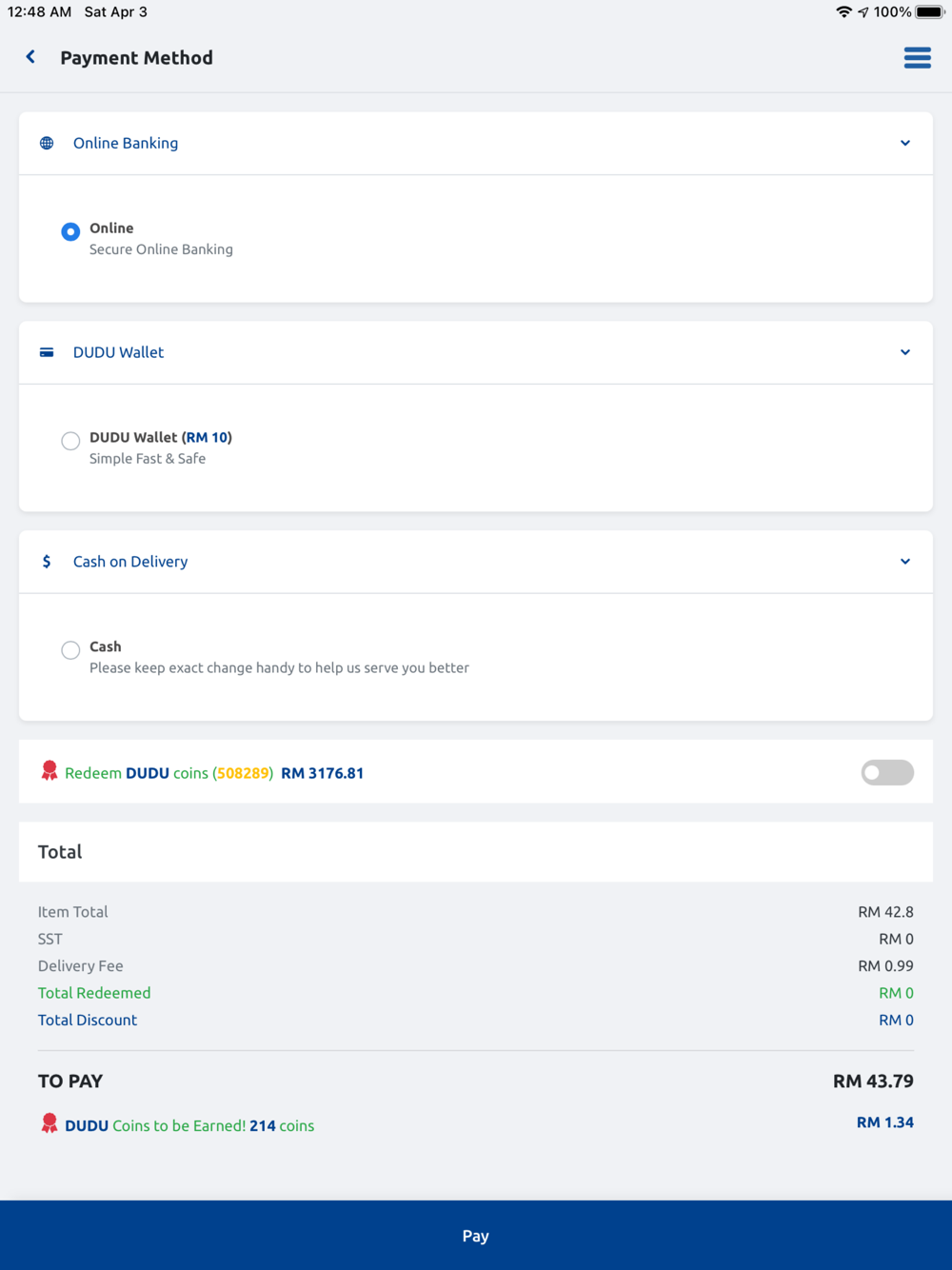Image resolution: width=952 pixels, height=1270 pixels.
Task: Tap the Redeem DUDU coins text
Action: [x=169, y=773]
